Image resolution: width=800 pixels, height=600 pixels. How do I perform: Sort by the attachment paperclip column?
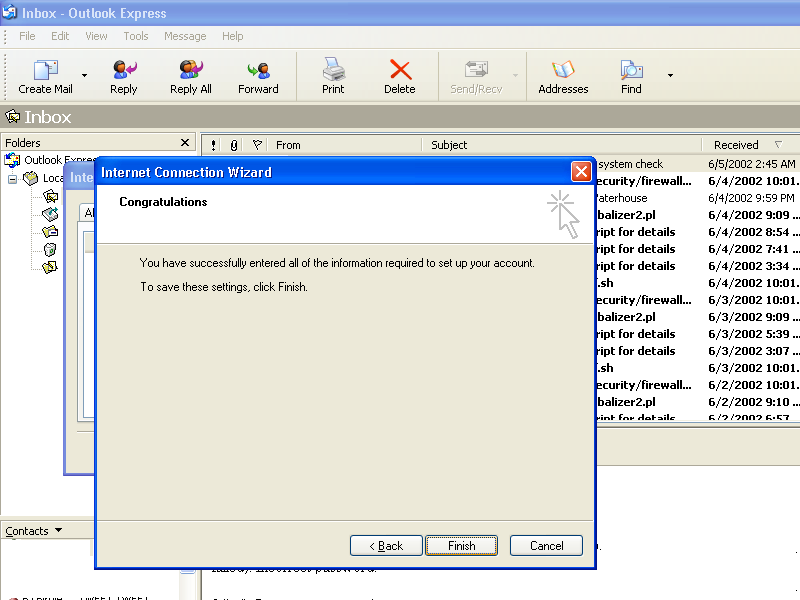(234, 145)
